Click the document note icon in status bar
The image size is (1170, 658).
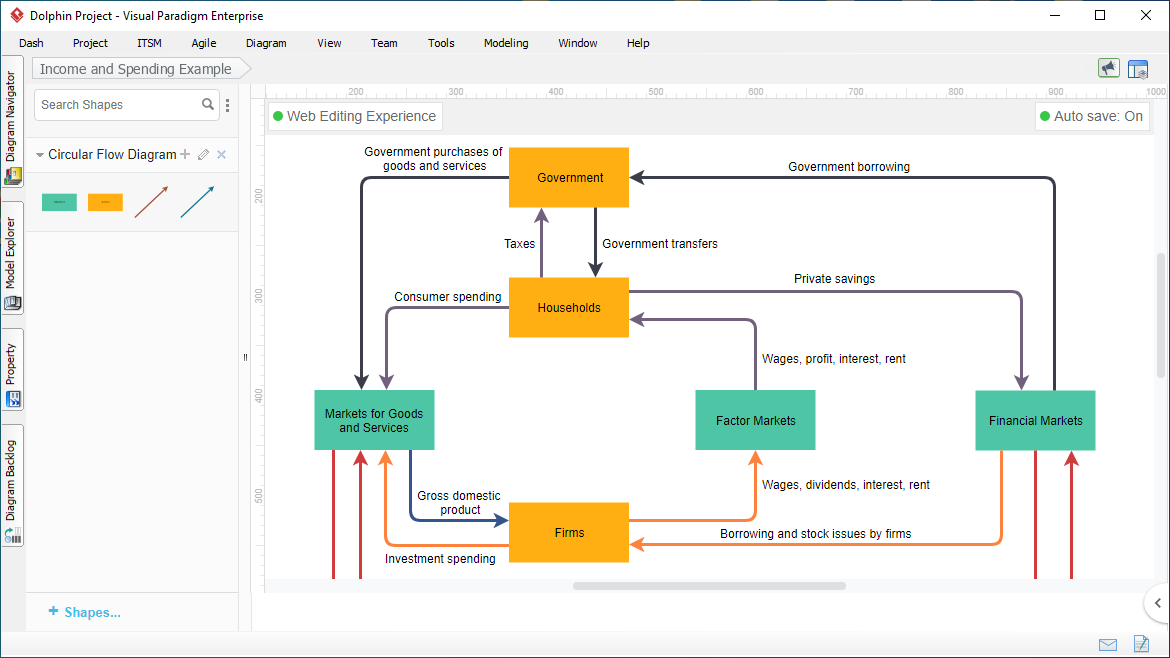[1141, 643]
